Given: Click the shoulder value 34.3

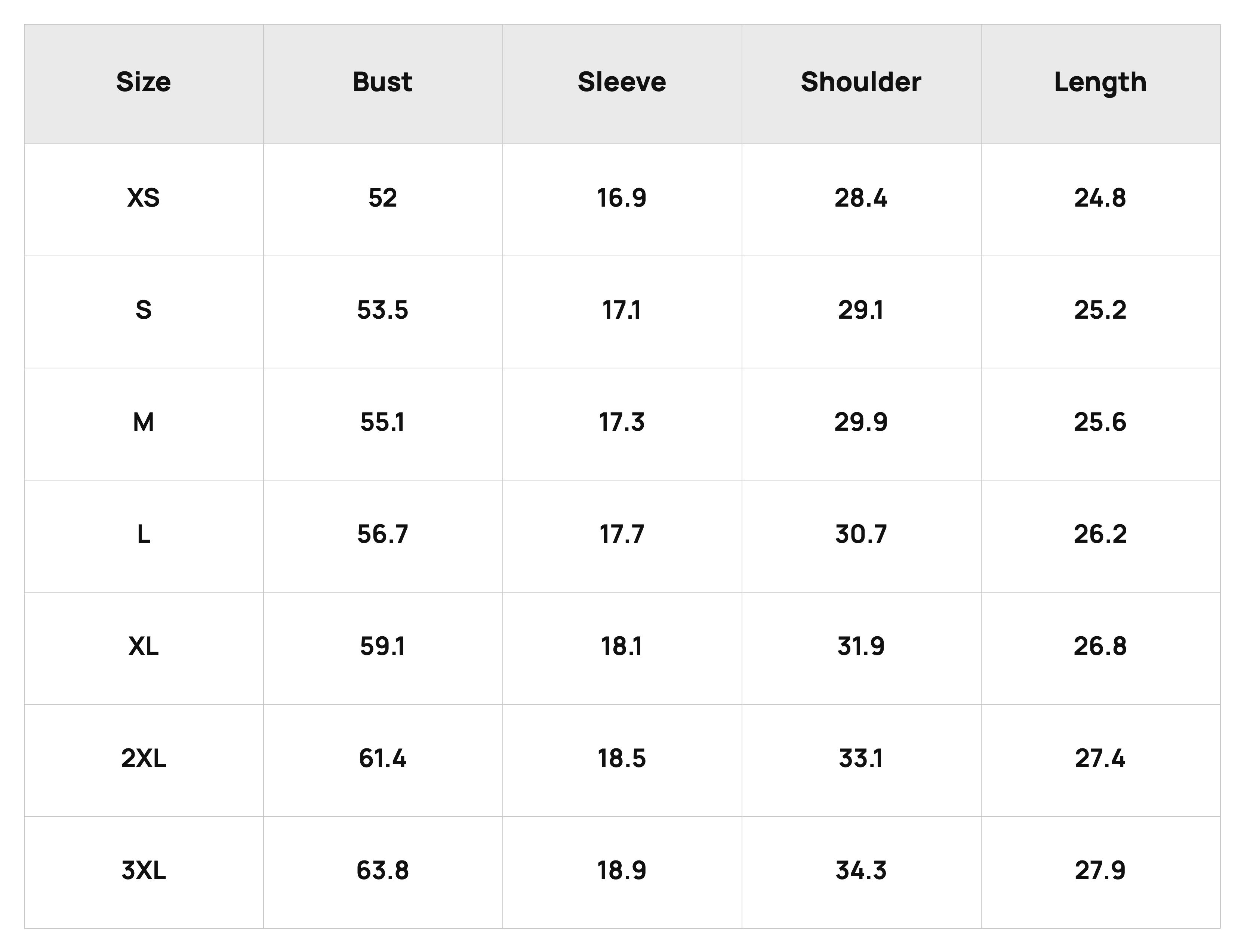Looking at the screenshot, I should (861, 871).
